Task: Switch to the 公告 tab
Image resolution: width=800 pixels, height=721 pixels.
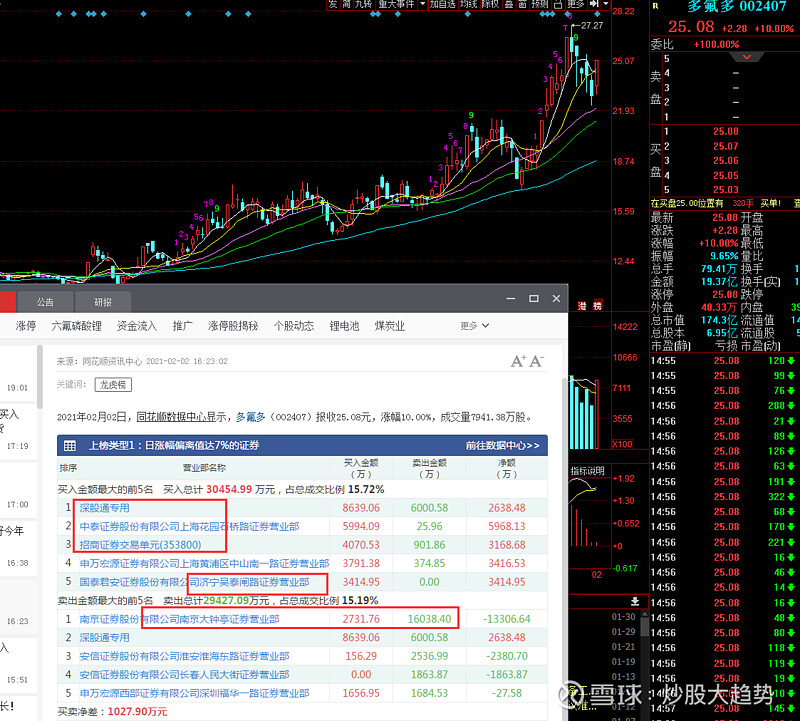Action: pyautogui.click(x=45, y=302)
